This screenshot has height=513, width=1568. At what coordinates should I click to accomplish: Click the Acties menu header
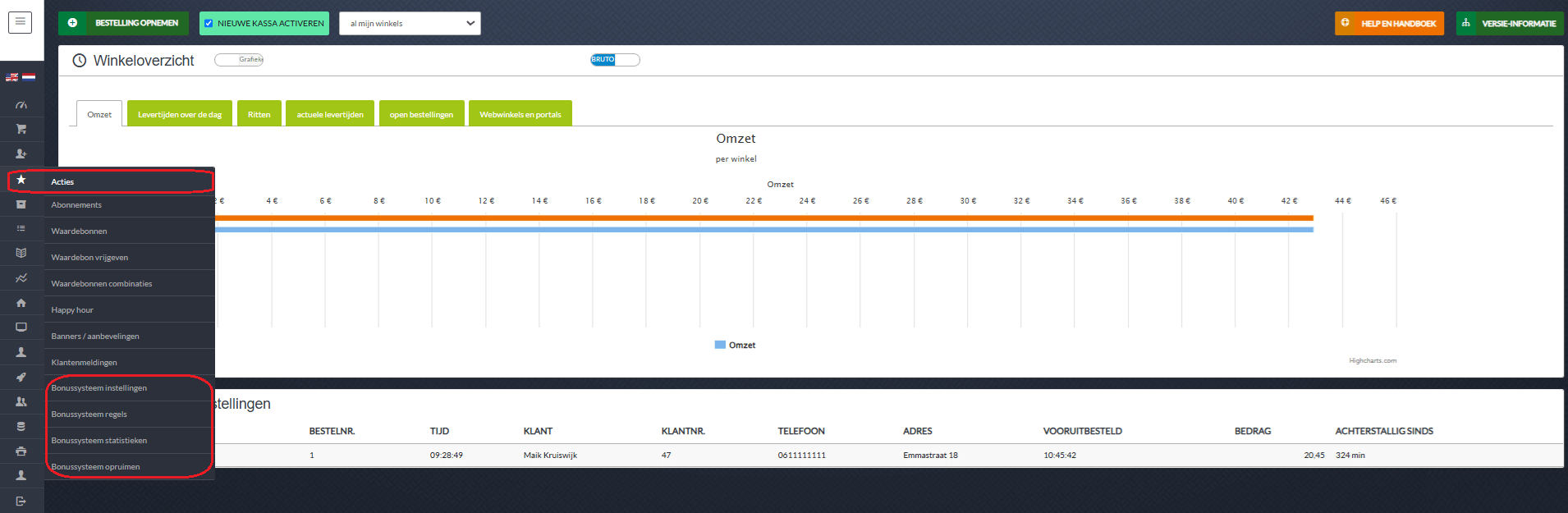pyautogui.click(x=130, y=181)
